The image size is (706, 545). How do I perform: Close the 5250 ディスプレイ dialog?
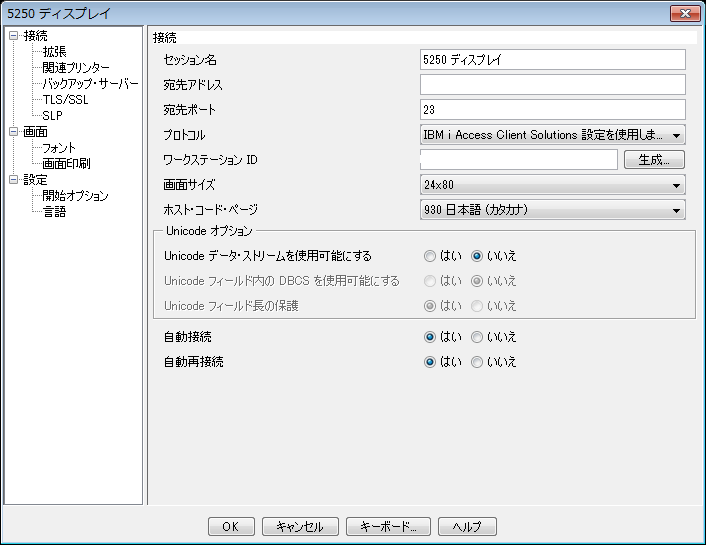pos(685,13)
